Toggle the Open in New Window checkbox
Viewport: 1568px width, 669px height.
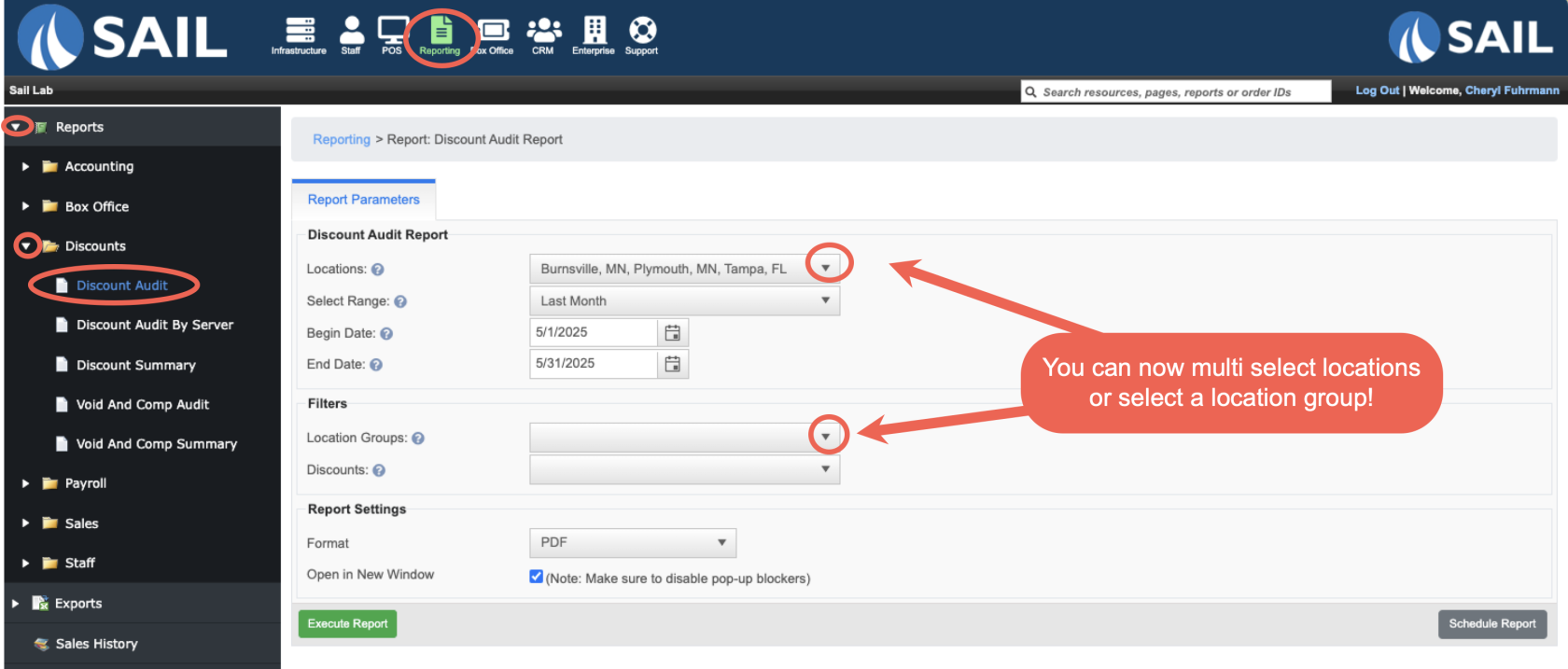[x=536, y=577]
